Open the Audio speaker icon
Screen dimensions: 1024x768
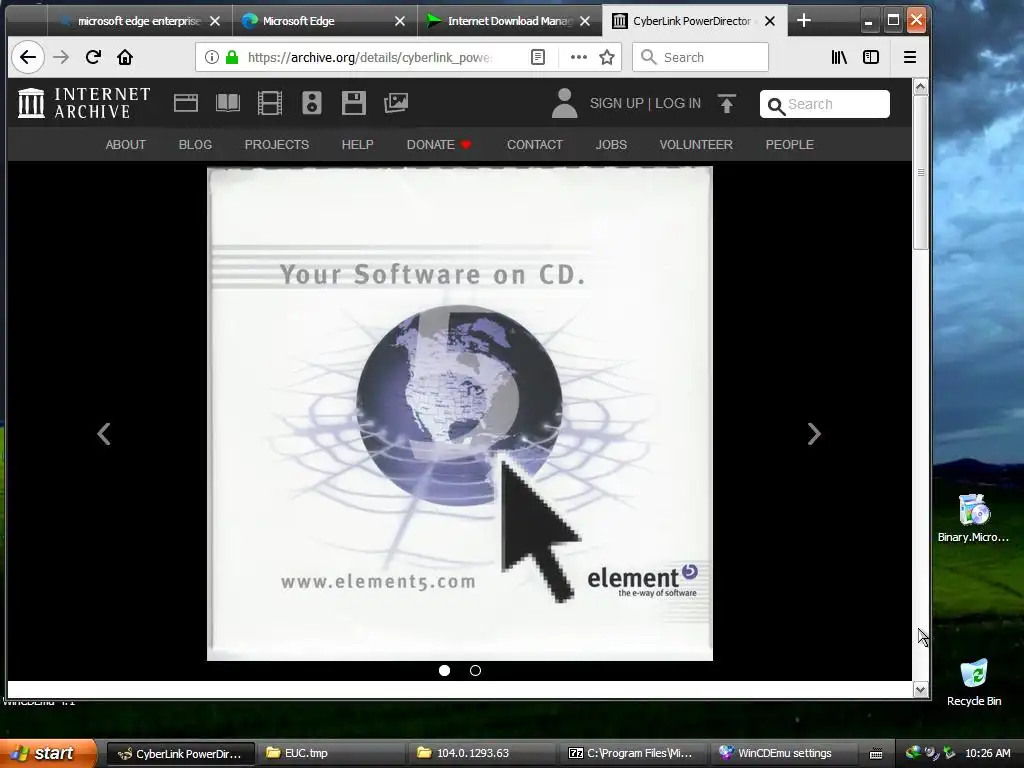click(312, 103)
